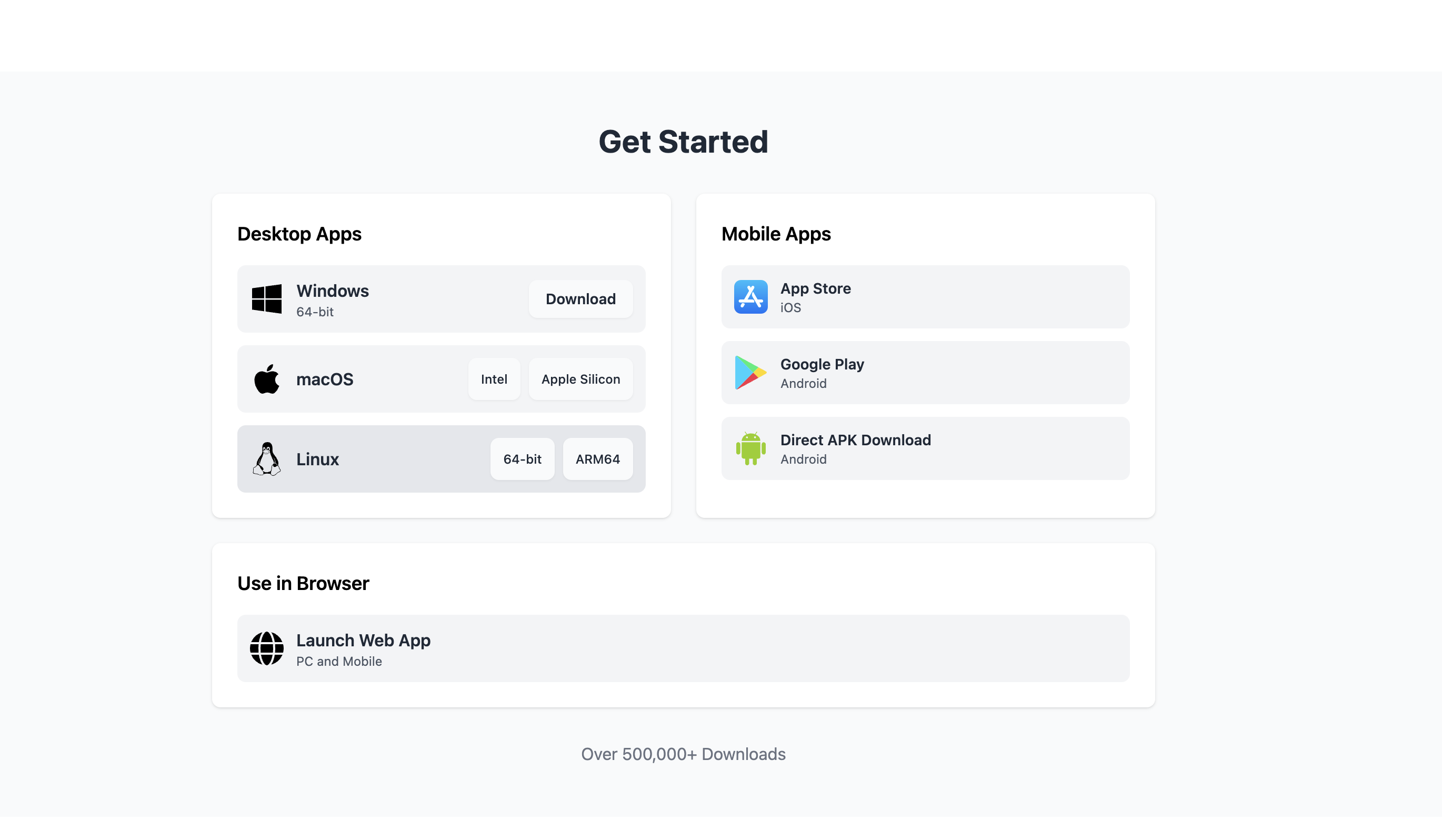Click the App Store icon

[751, 296]
